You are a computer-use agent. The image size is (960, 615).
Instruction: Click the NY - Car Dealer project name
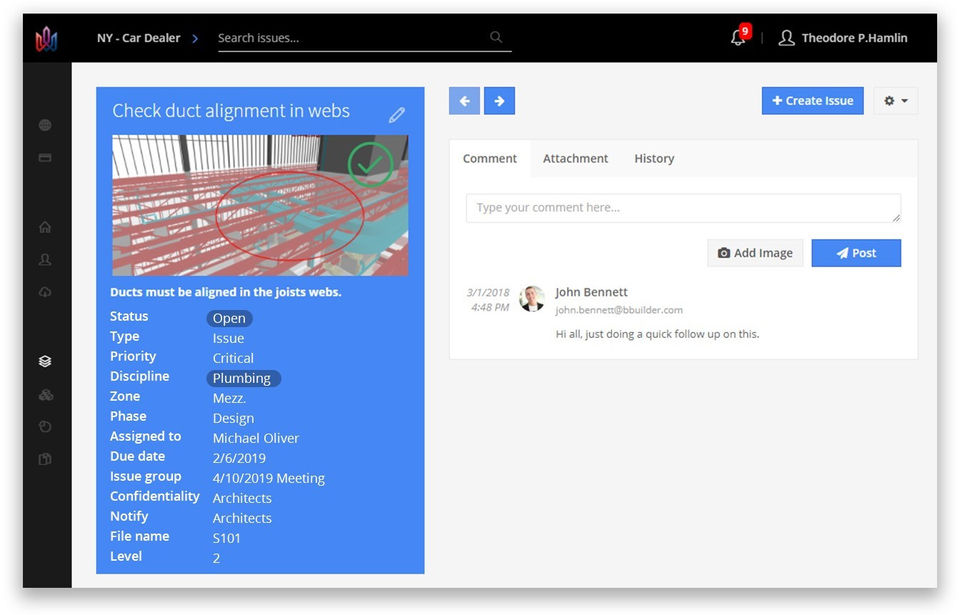pyautogui.click(x=138, y=38)
